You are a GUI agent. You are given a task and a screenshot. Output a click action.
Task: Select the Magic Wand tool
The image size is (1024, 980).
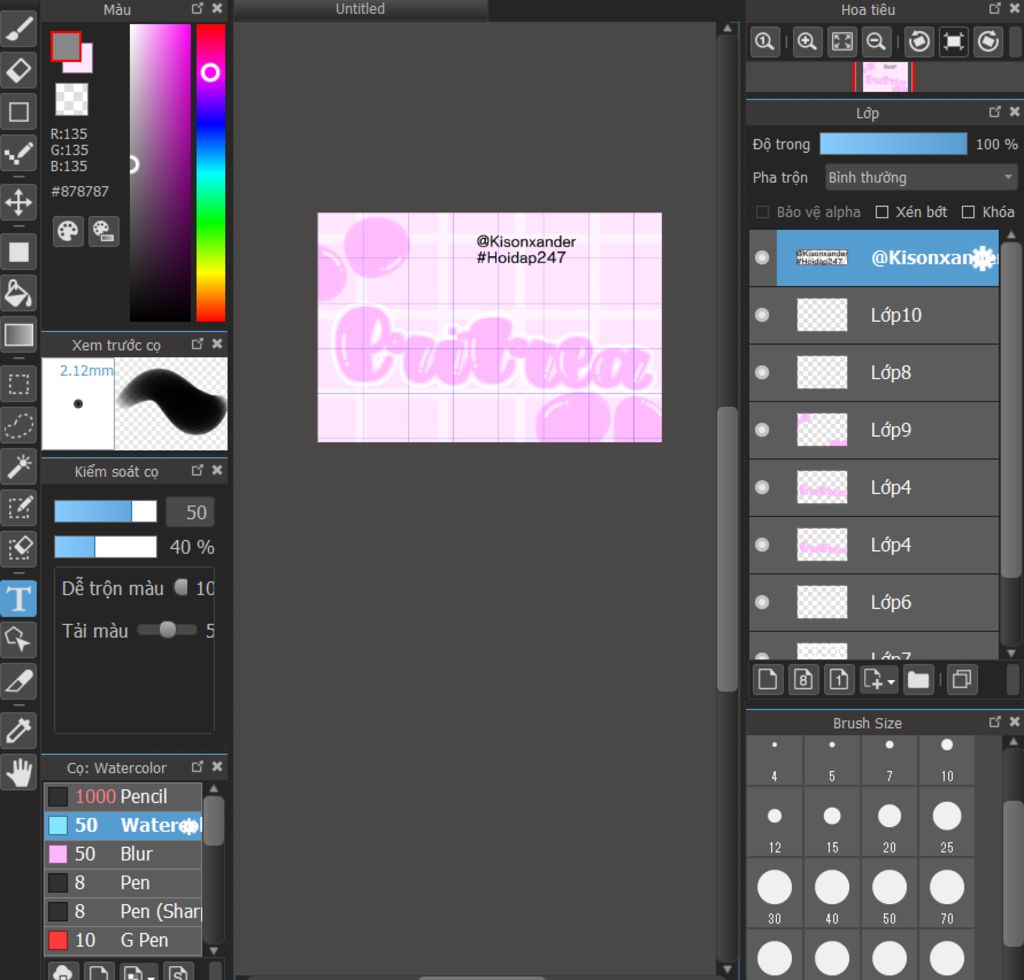(18, 466)
